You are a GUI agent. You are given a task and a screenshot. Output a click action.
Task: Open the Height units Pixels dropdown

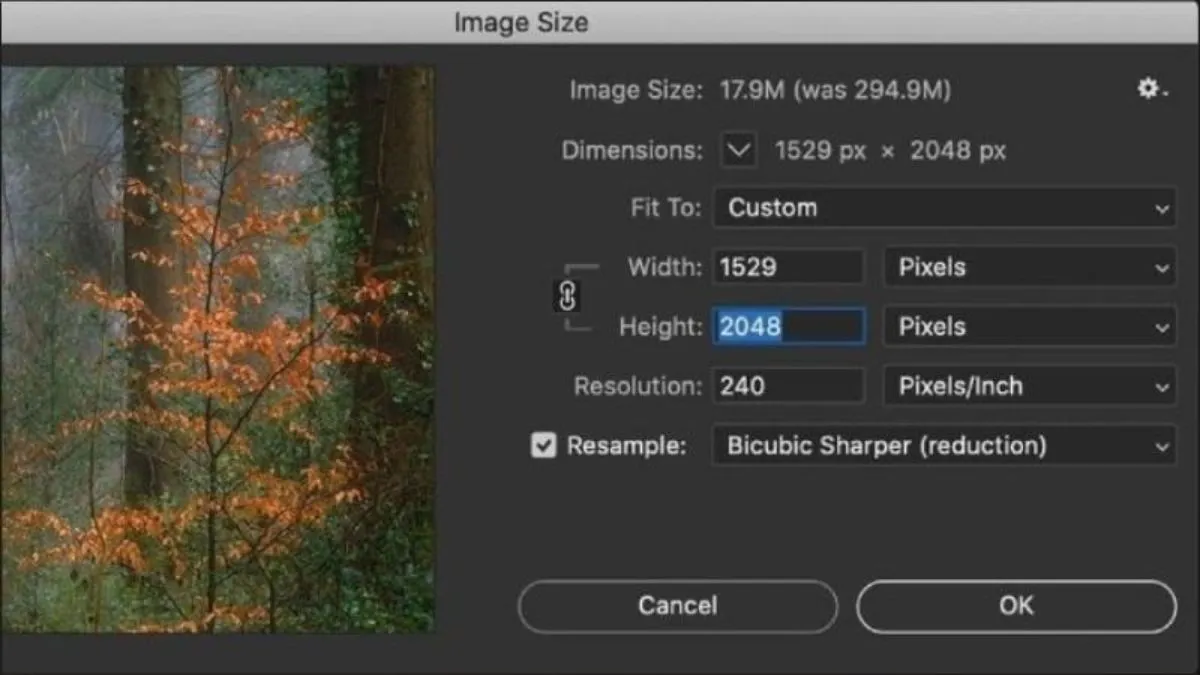pos(1029,327)
